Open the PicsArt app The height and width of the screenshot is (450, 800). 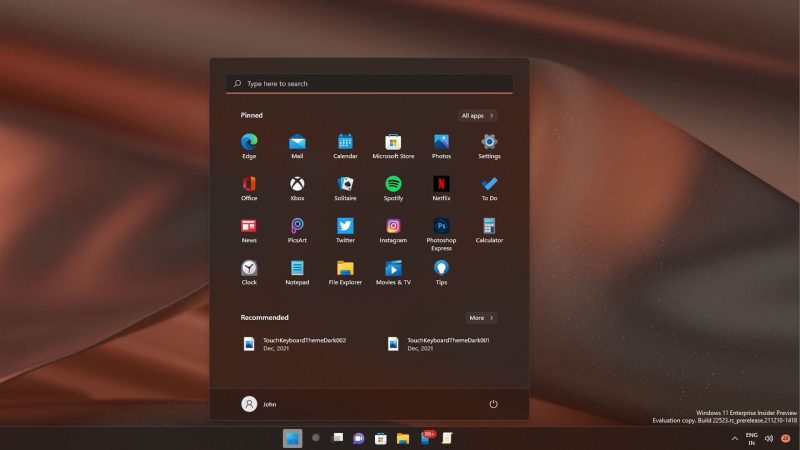click(297, 227)
